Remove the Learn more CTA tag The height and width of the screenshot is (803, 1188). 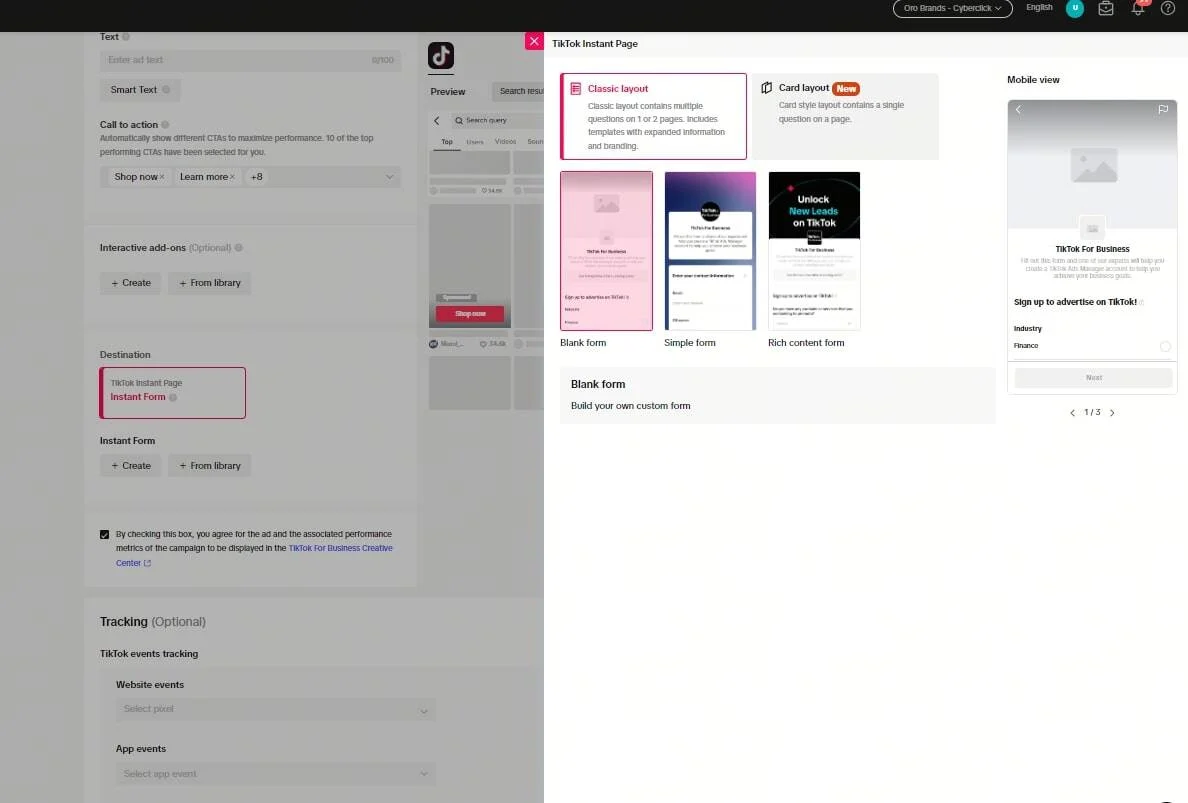(232, 177)
